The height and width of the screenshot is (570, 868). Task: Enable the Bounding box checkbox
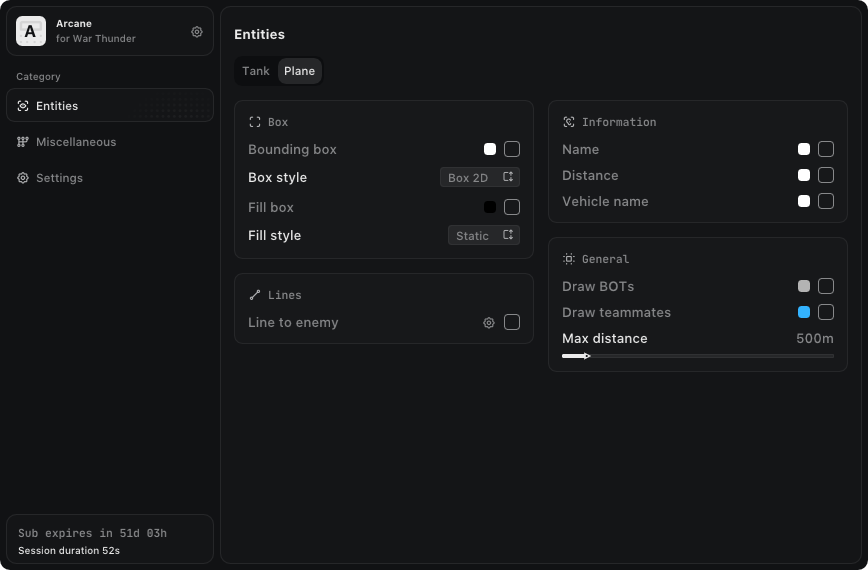point(512,149)
